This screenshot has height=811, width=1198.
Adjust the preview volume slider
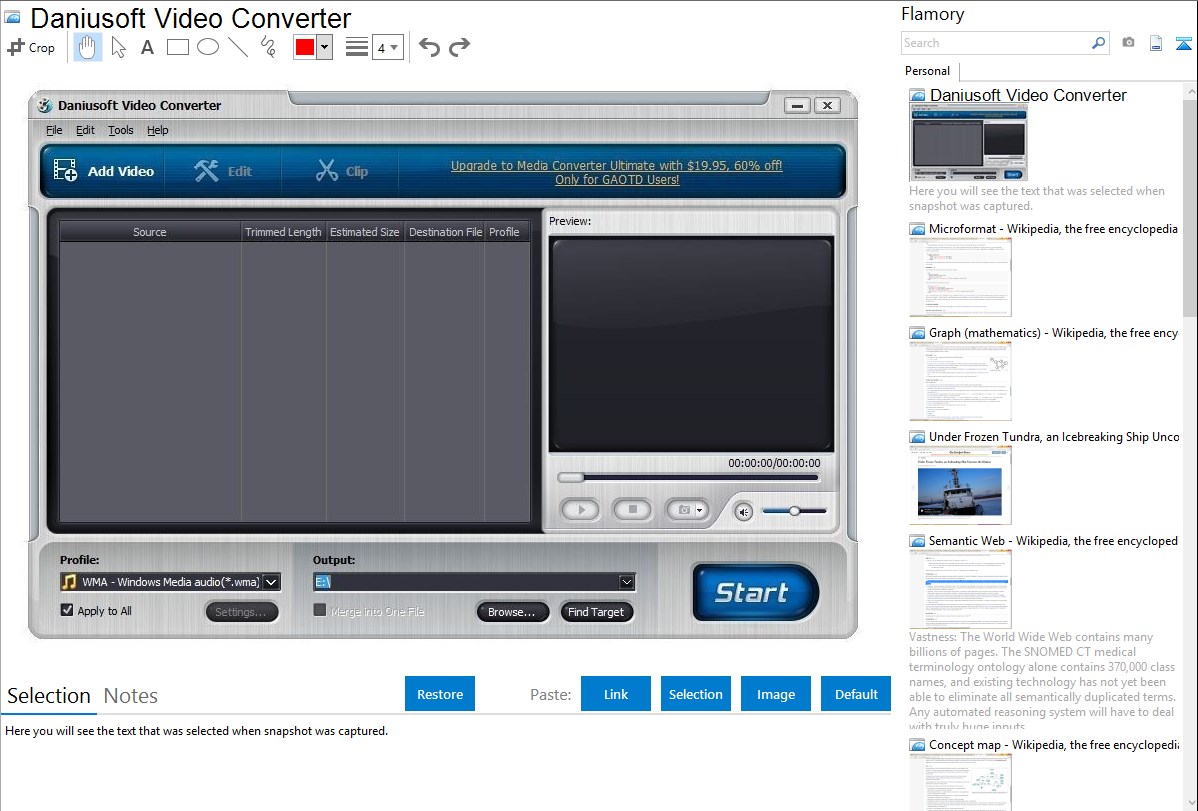(795, 511)
